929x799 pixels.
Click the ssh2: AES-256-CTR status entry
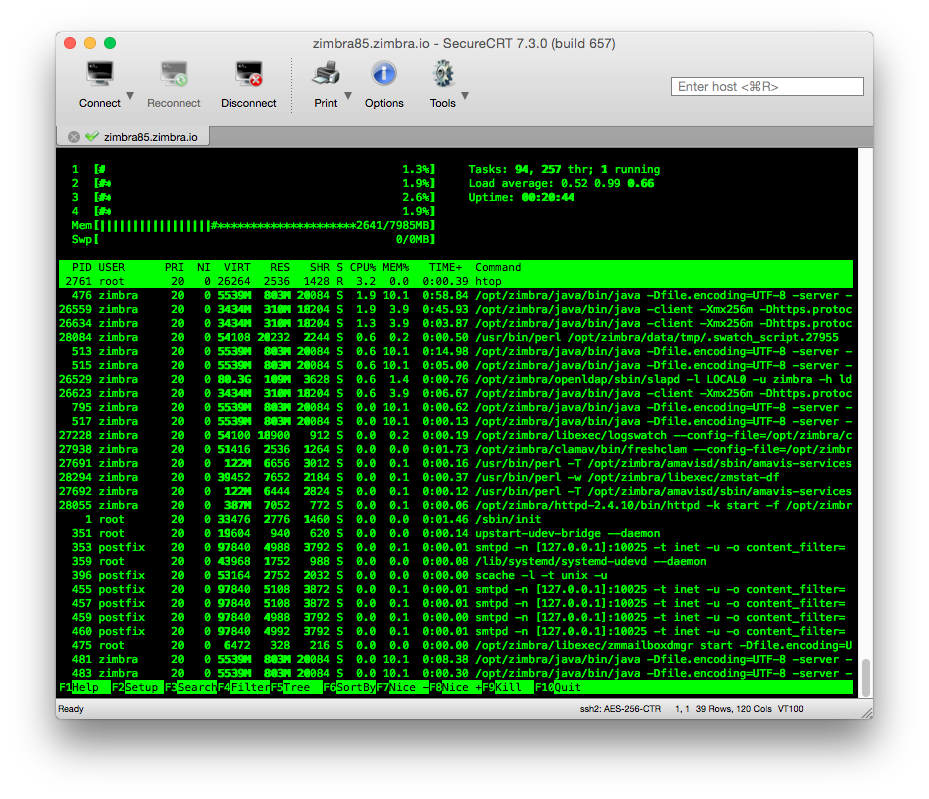pos(620,708)
